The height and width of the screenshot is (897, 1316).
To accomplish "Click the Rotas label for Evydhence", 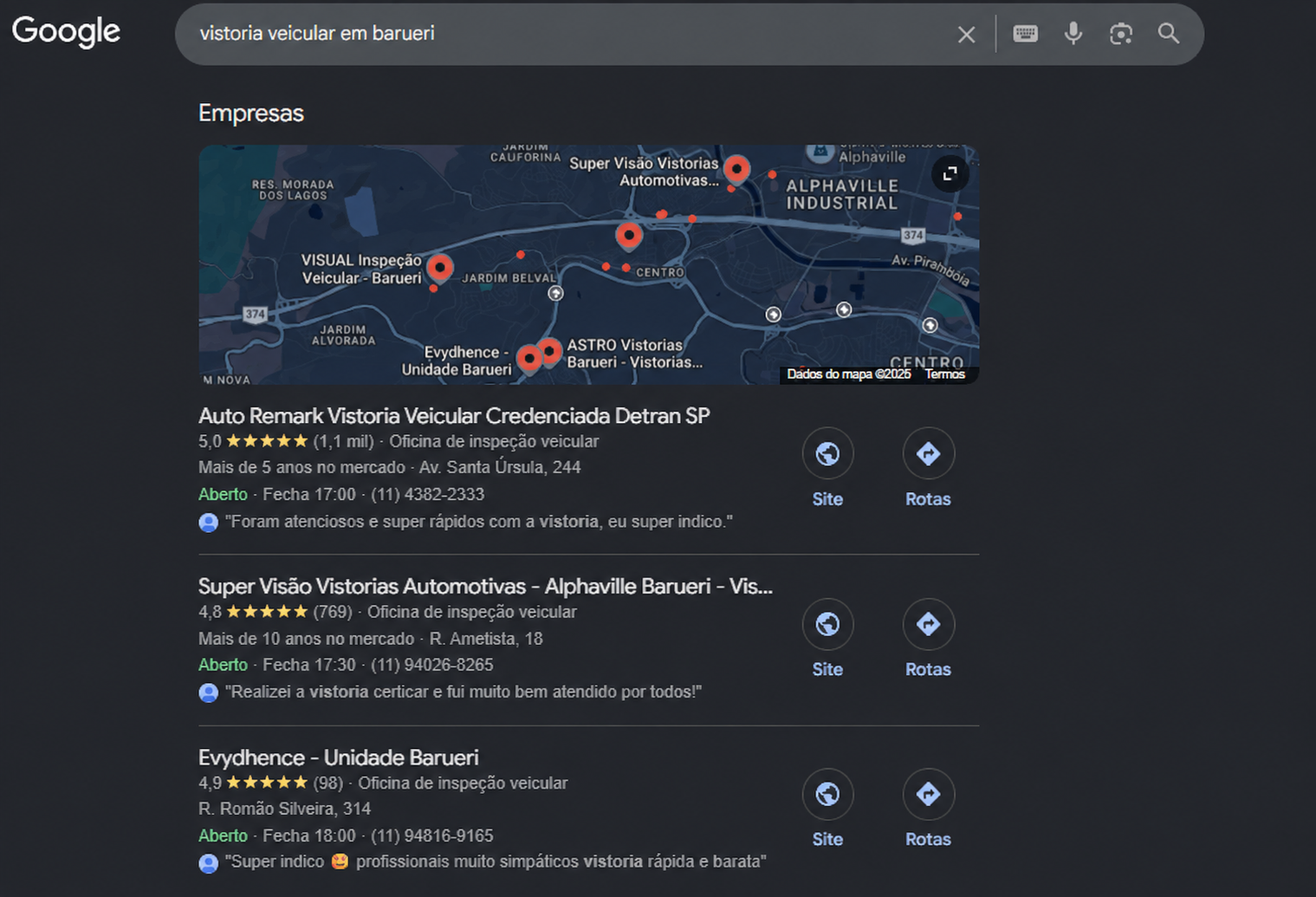I will 928,839.
